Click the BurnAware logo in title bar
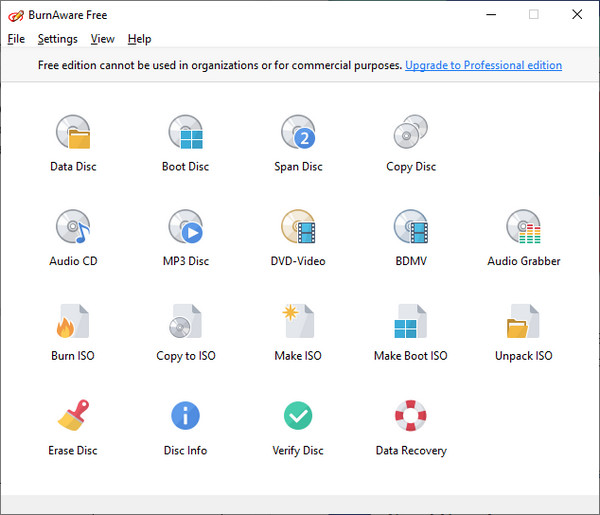This screenshot has height=515, width=600. coord(16,16)
